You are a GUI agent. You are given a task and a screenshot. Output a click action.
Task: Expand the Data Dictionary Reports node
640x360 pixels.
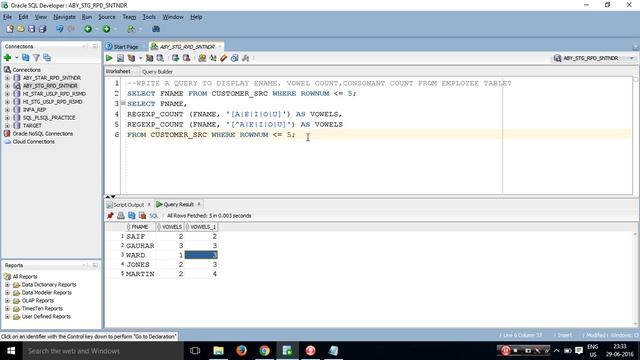point(7,284)
